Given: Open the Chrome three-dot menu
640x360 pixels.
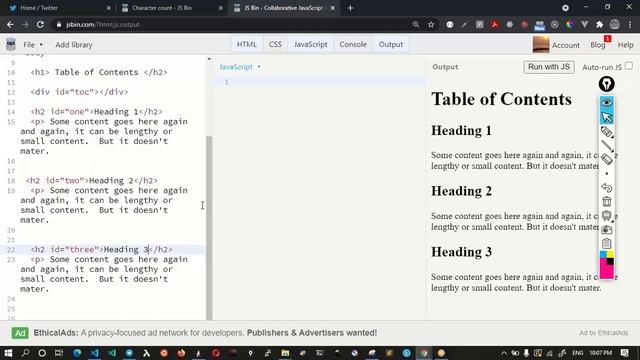Looking at the screenshot, I should pyautogui.click(x=630, y=24).
